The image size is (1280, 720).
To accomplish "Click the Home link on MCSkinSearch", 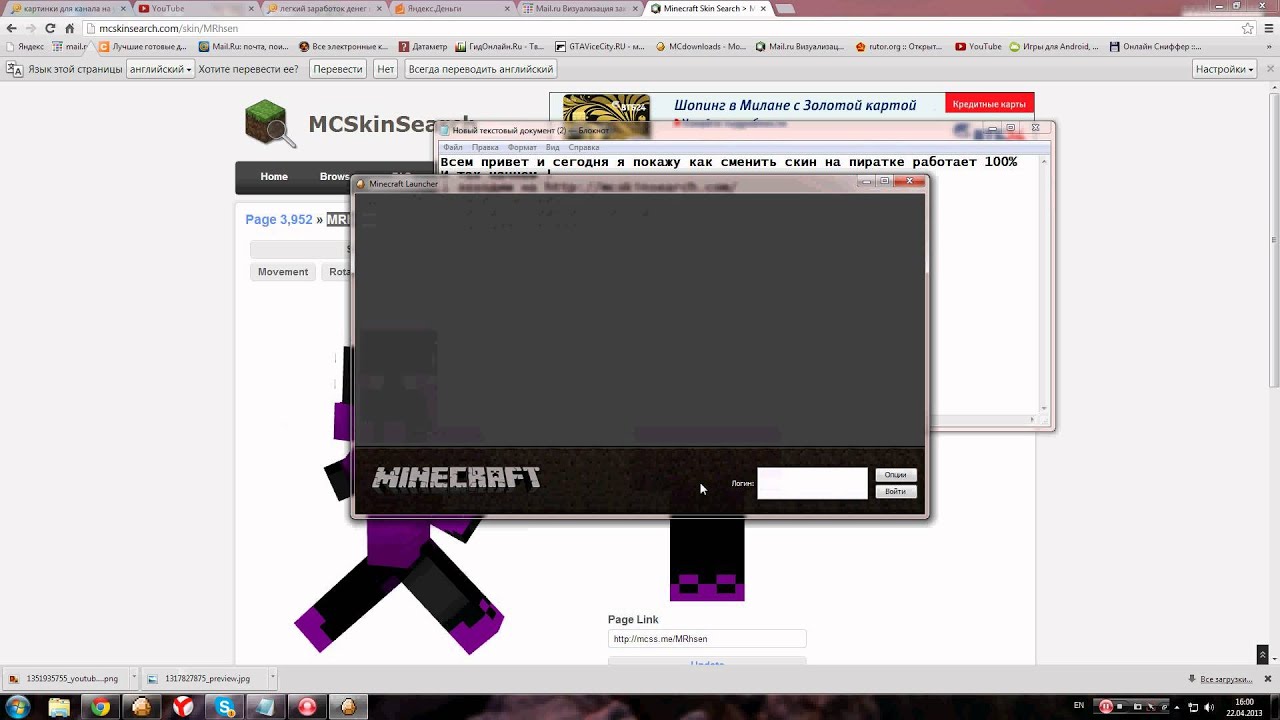I will coord(274,177).
